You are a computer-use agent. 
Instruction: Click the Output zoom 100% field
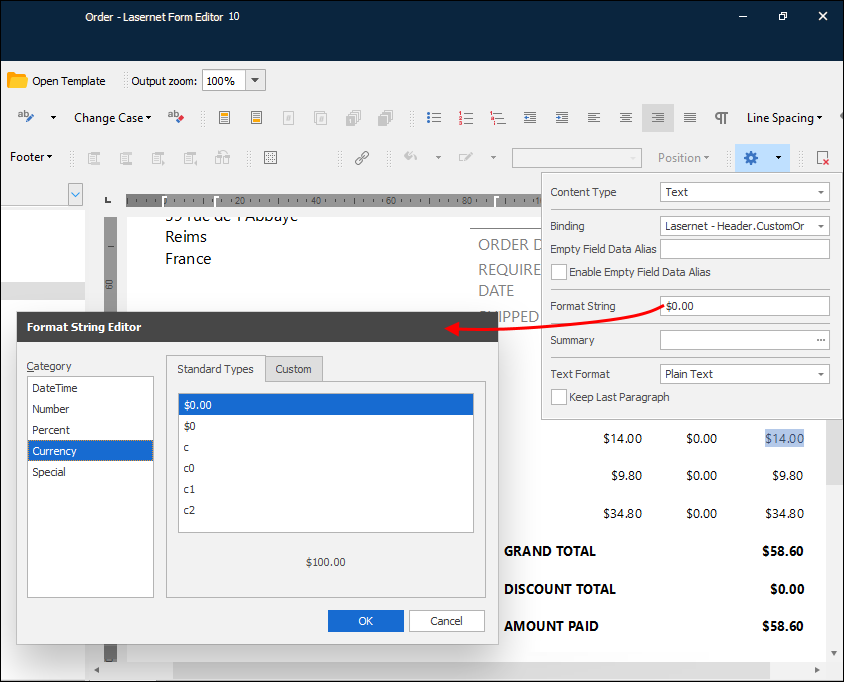(224, 81)
